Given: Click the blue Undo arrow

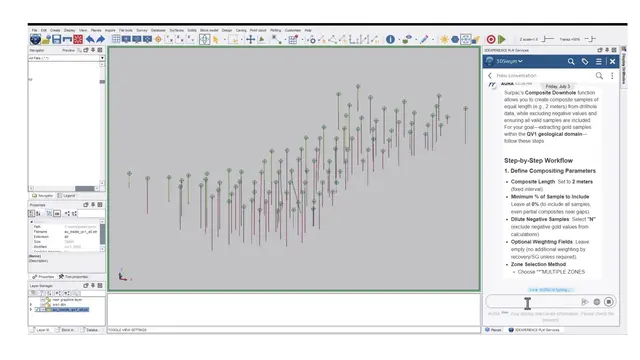Looking at the screenshot, I should 90,39.
